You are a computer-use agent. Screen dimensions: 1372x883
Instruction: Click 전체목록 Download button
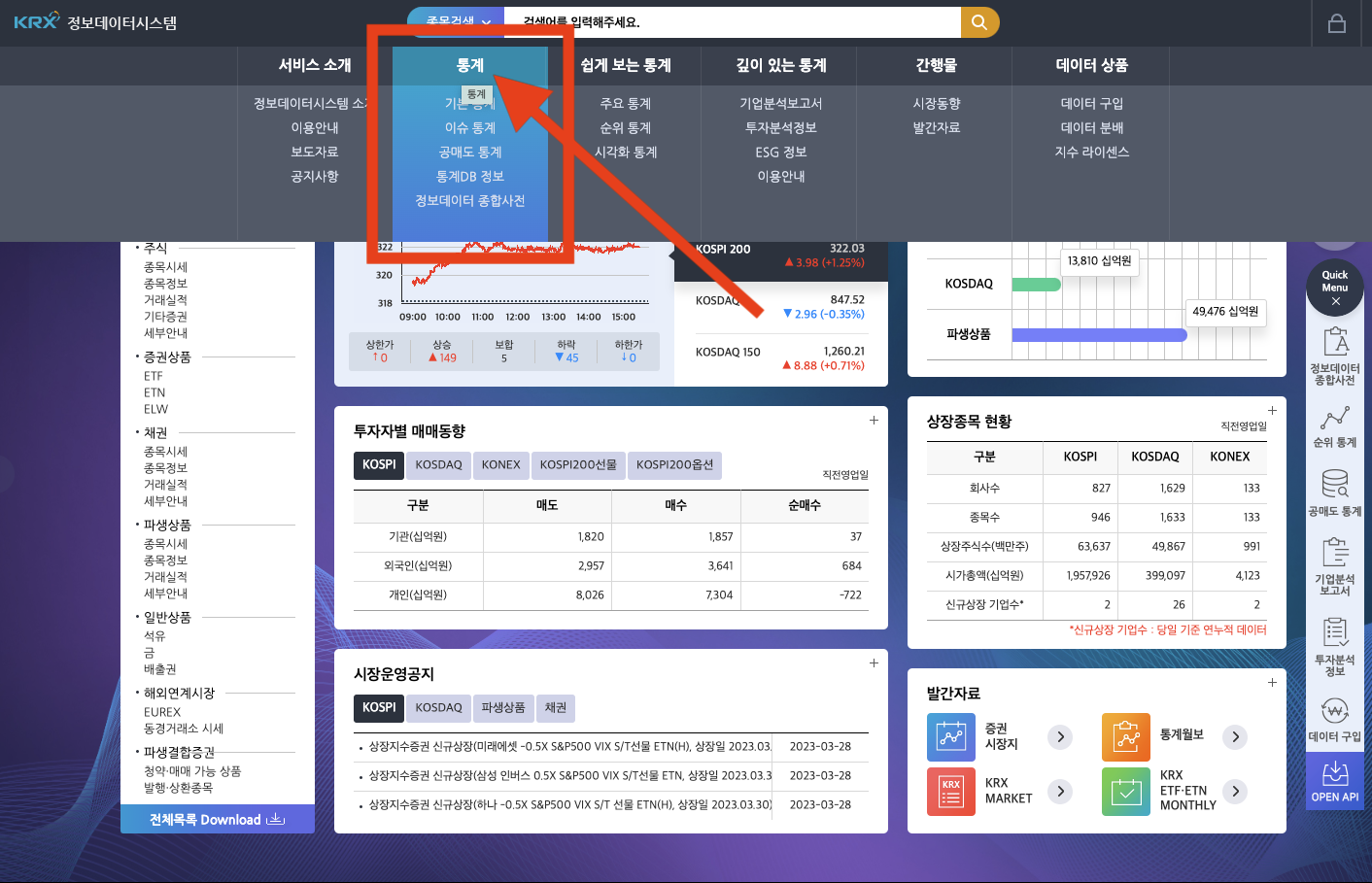tap(218, 820)
